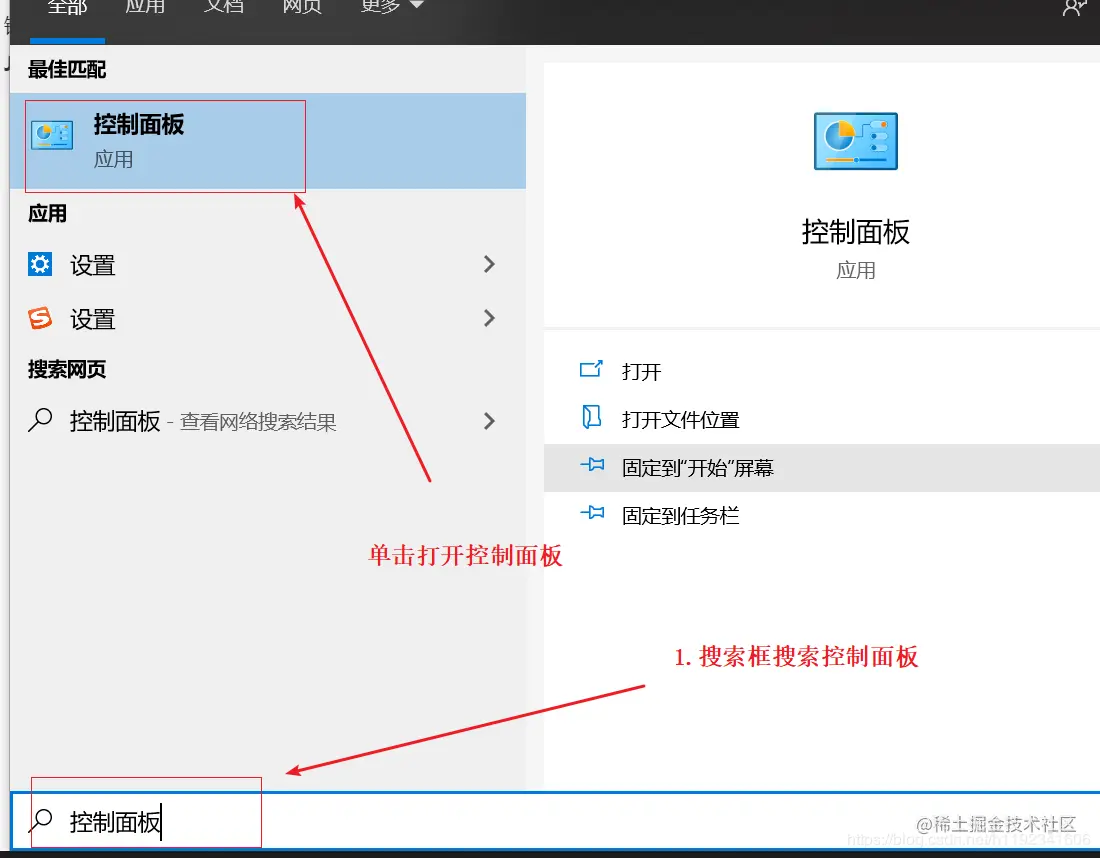This screenshot has height=858, width=1100.
Task: Click the magnifier icon in the search box
Action: (x=40, y=819)
